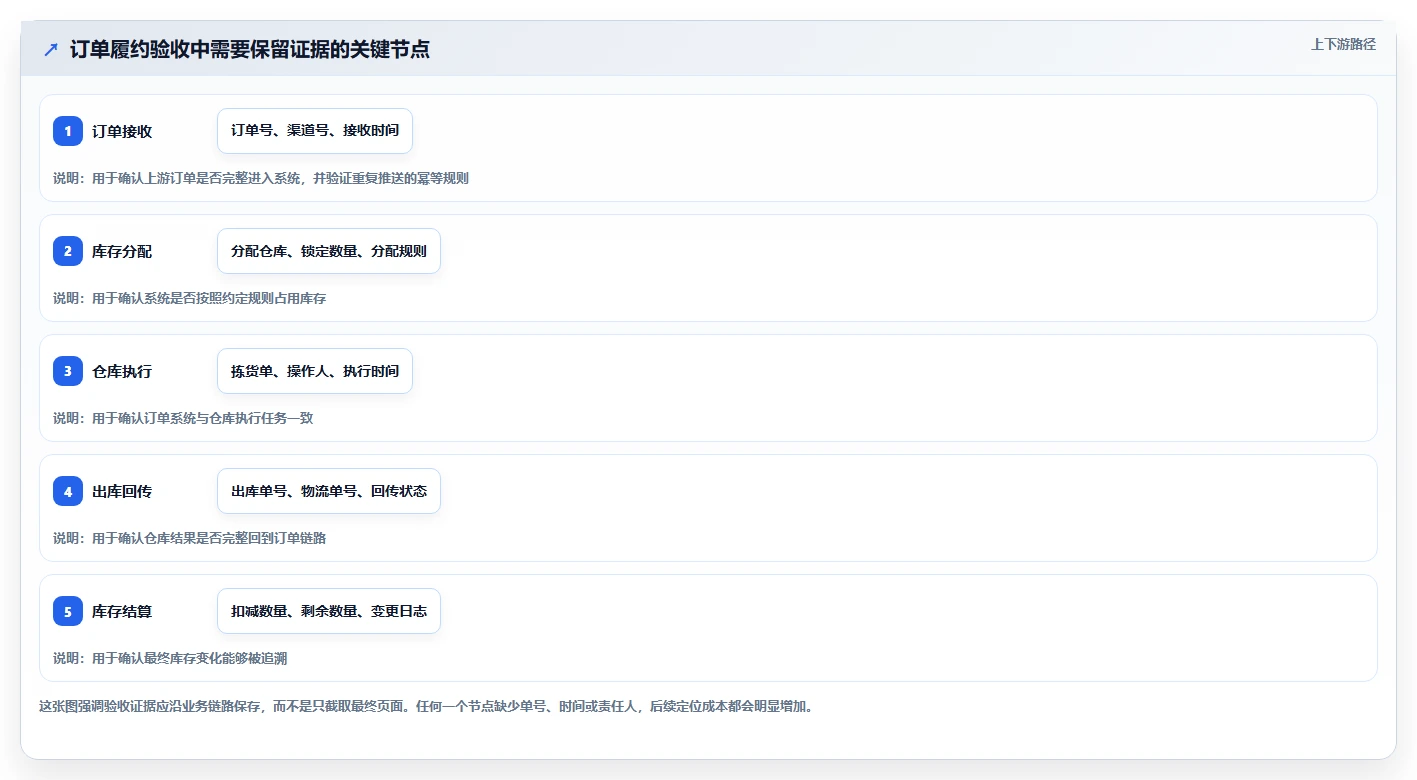This screenshot has width=1417, height=780.
Task: Click the 订单号、渠道号、接收时间 chip
Action: [315, 131]
